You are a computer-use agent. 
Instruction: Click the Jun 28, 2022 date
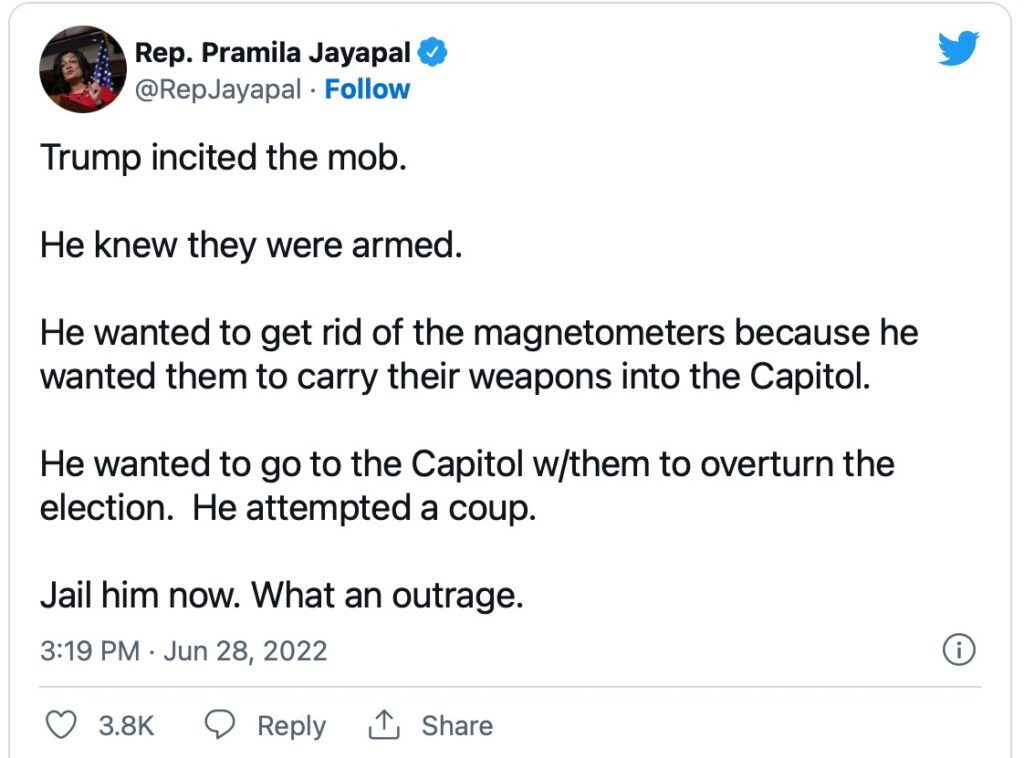click(x=245, y=651)
